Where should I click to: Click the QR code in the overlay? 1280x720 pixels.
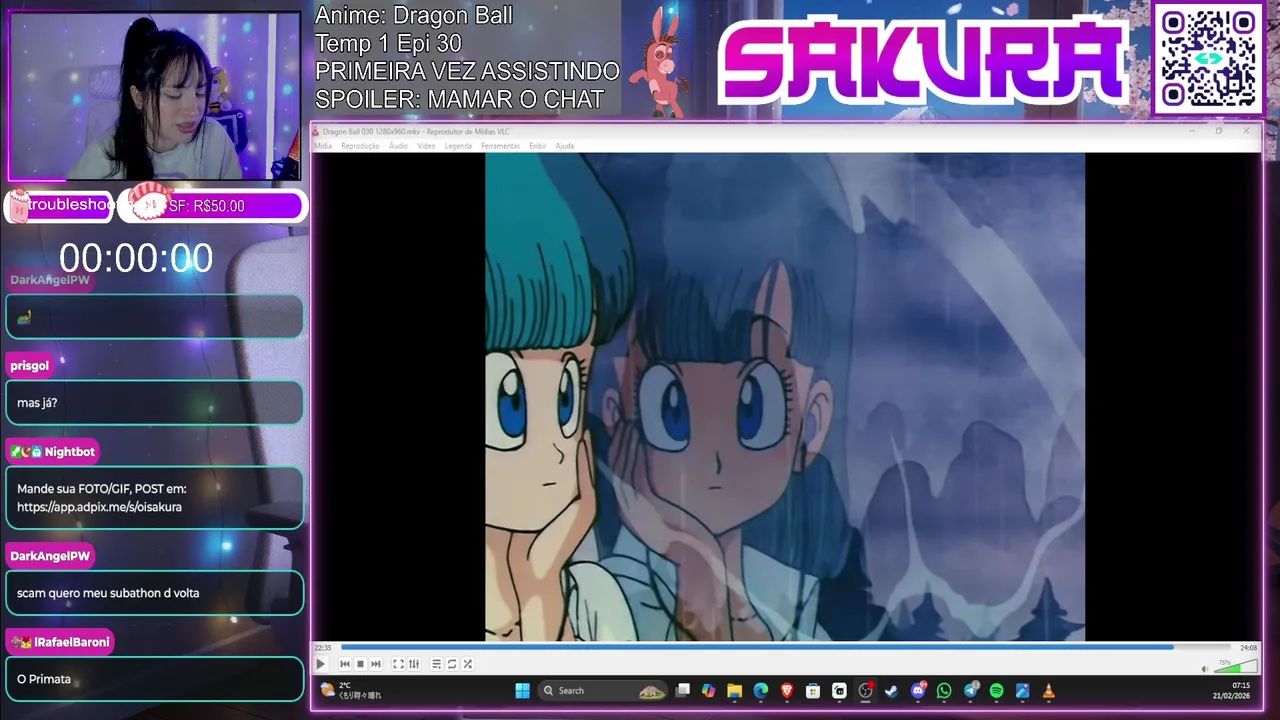pos(1209,58)
